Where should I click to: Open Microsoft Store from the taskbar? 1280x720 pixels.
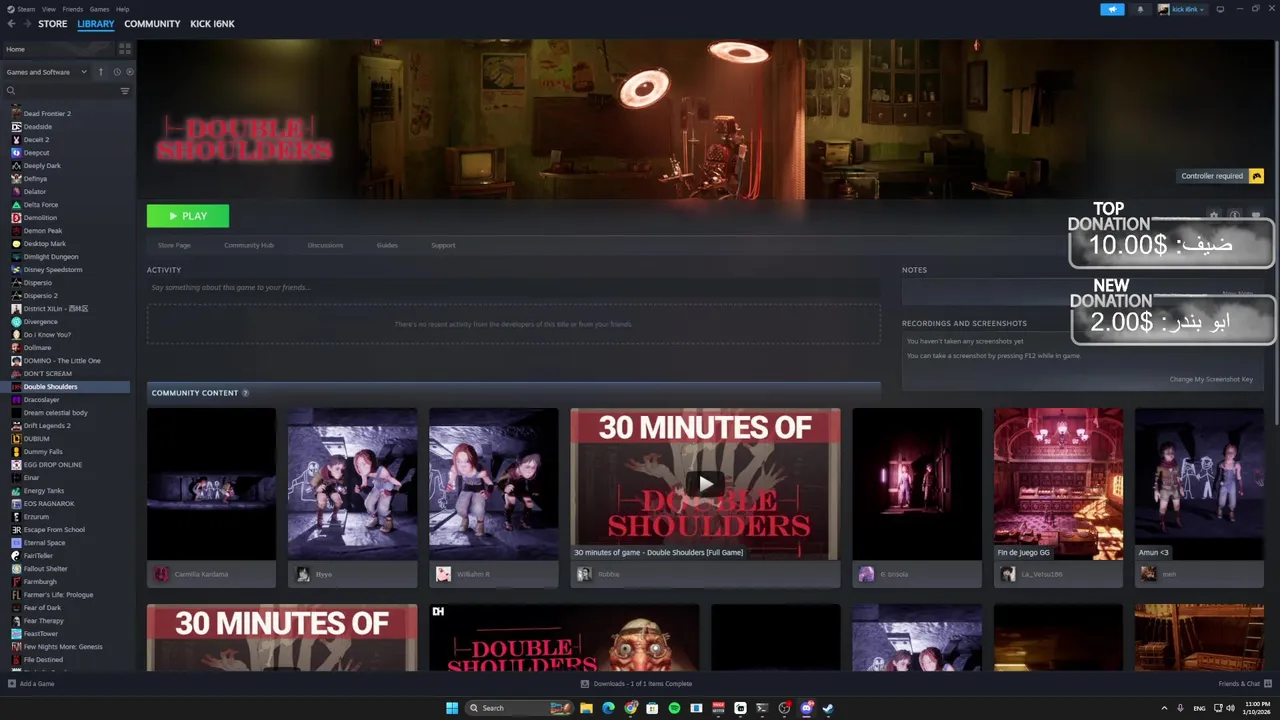[x=653, y=708]
